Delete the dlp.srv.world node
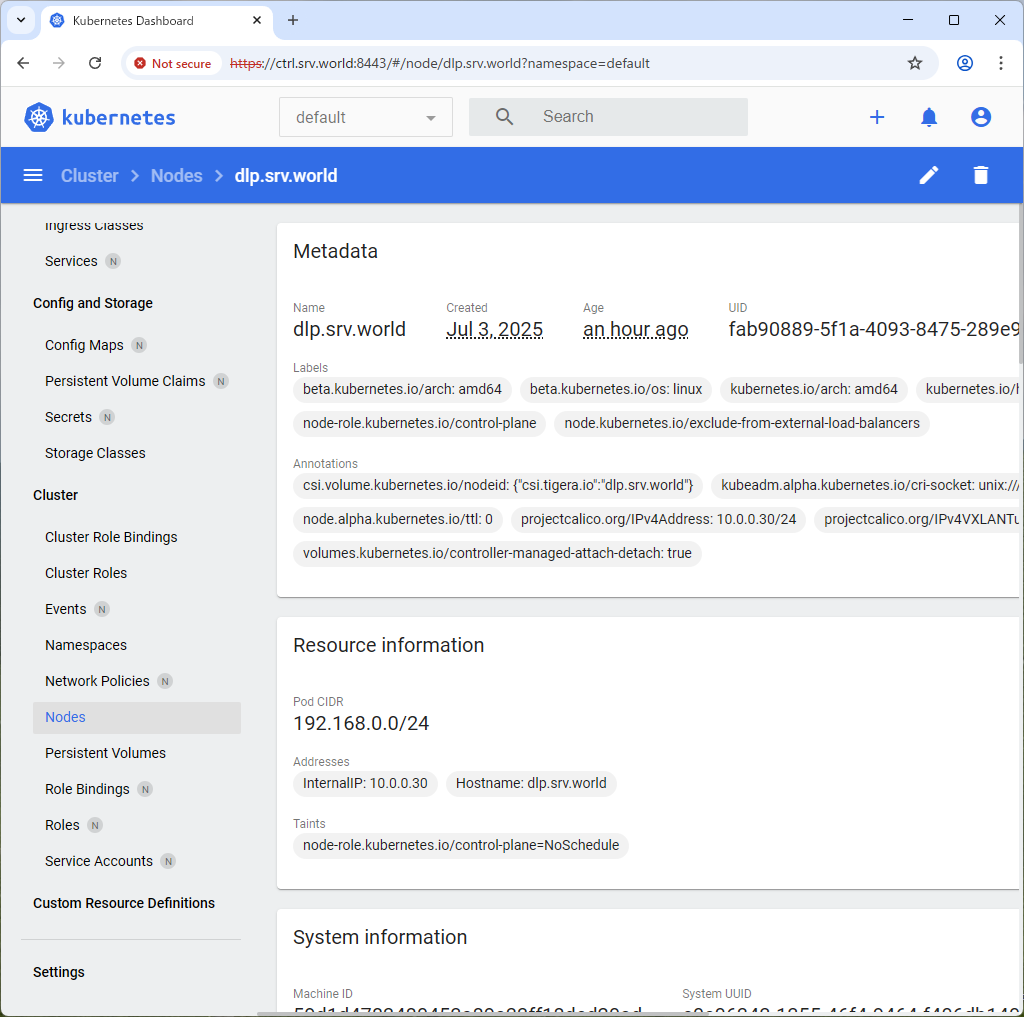 point(980,175)
